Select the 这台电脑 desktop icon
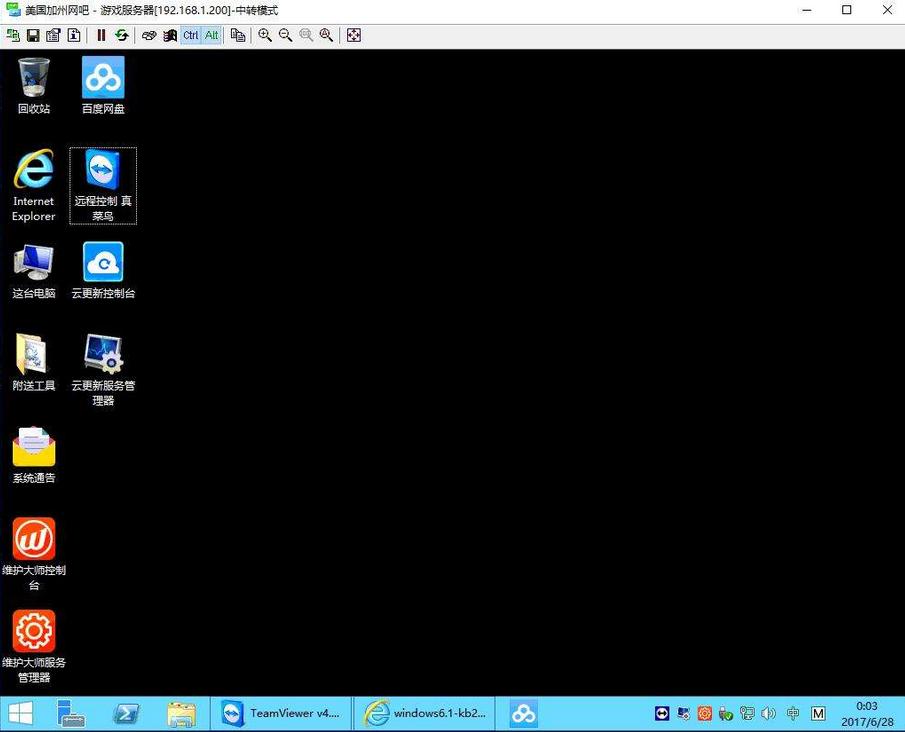The image size is (905, 732). click(x=33, y=271)
